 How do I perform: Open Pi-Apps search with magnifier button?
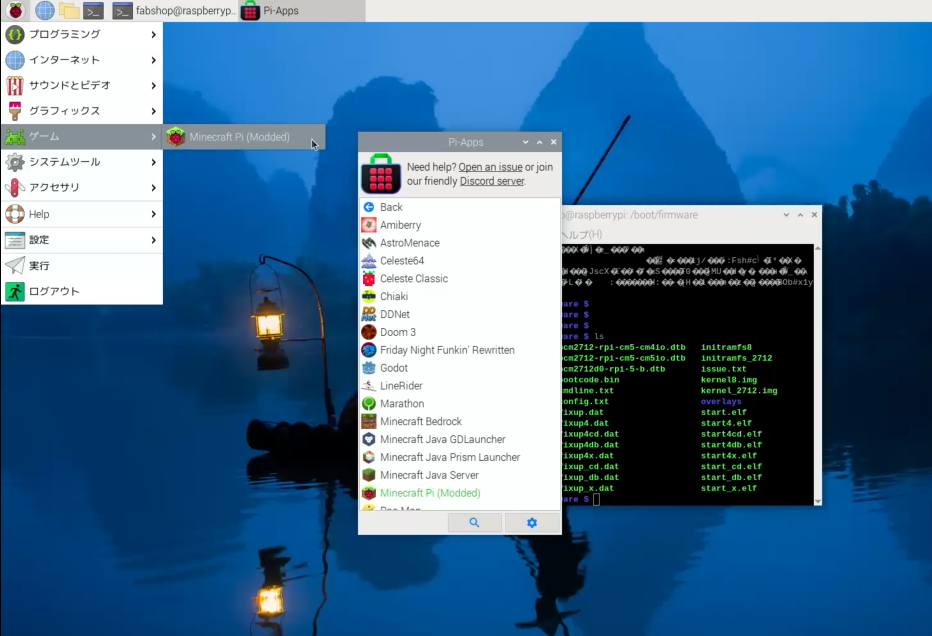click(474, 522)
